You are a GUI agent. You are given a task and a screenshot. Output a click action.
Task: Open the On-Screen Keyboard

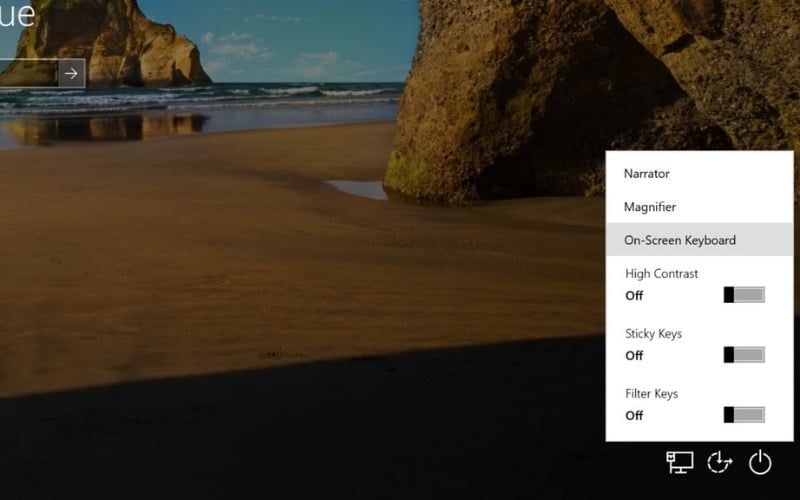[x=680, y=240]
